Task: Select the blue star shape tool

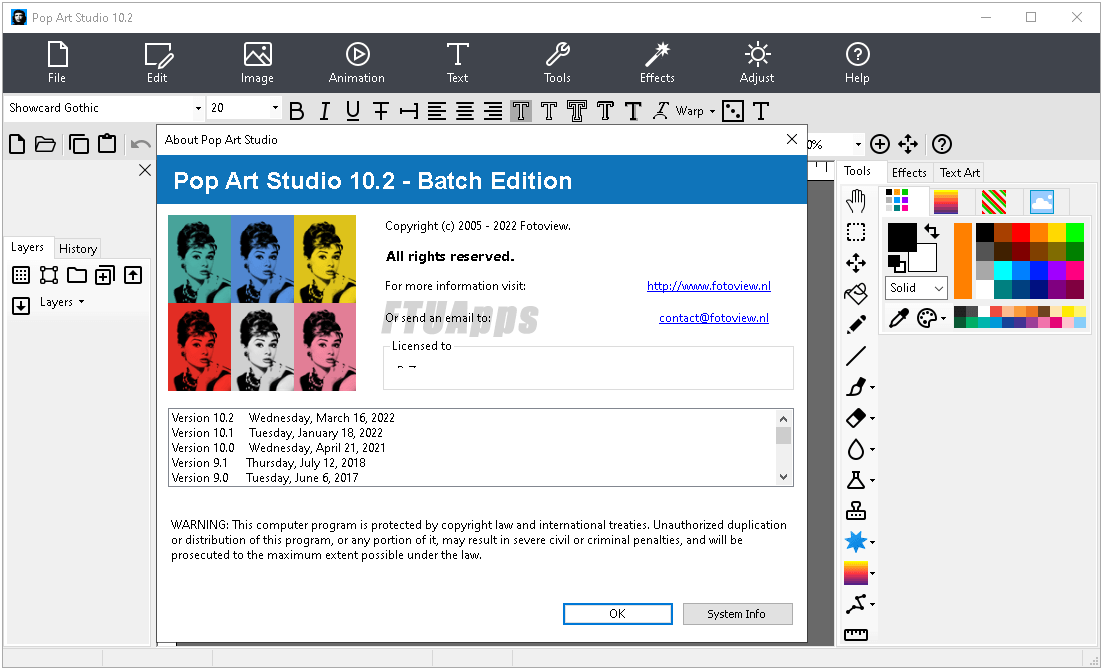Action: (855, 541)
